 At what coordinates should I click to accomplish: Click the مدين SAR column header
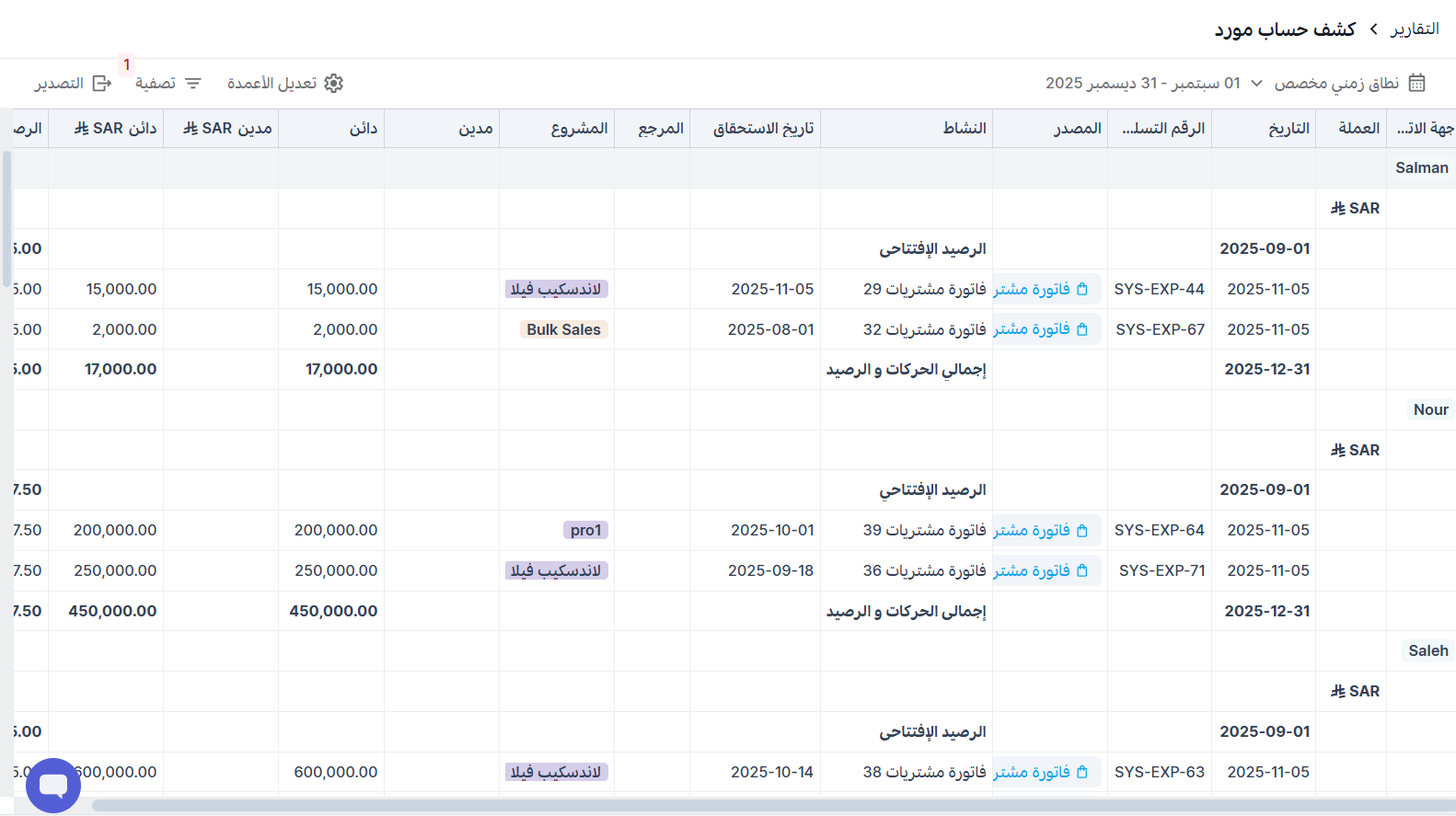coord(221,129)
